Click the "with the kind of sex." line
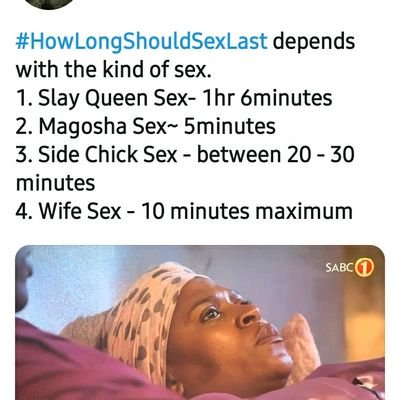 click(x=114, y=70)
